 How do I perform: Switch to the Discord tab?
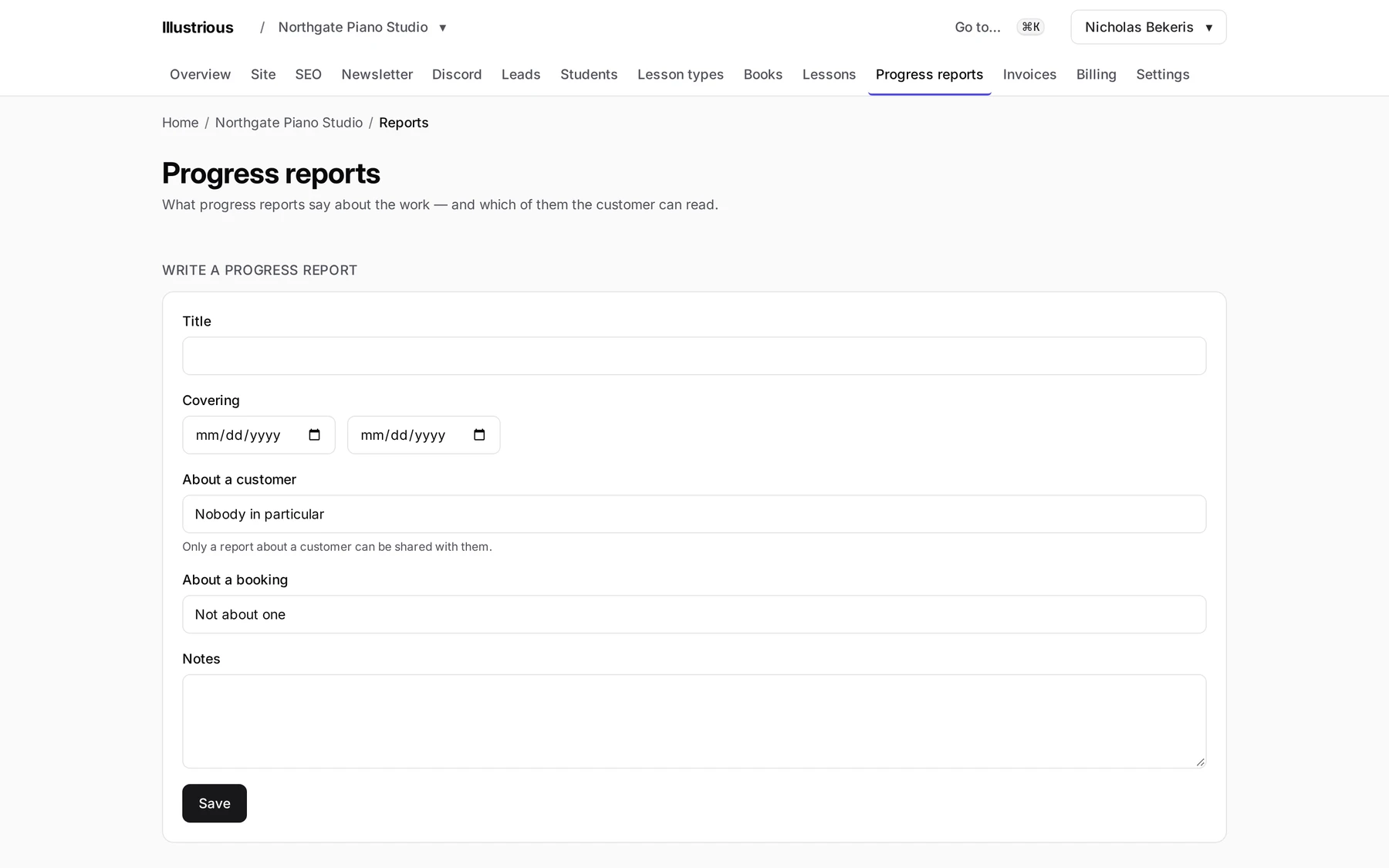[457, 74]
